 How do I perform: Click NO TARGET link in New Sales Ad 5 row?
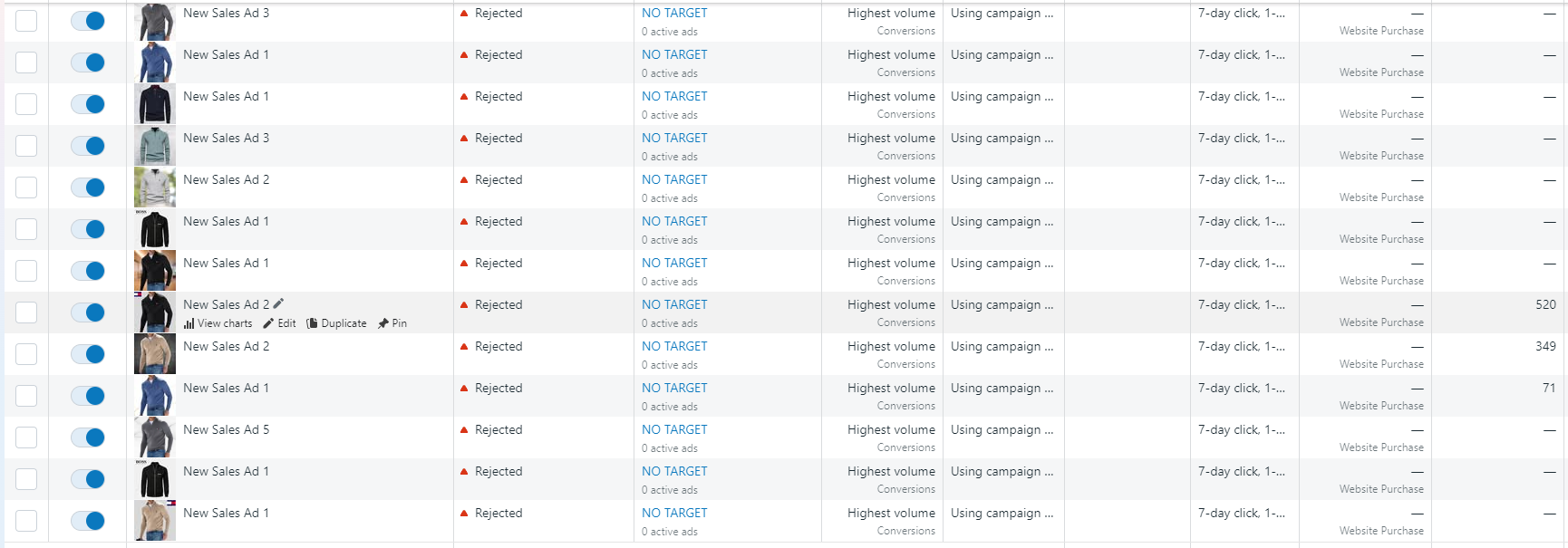click(x=674, y=429)
